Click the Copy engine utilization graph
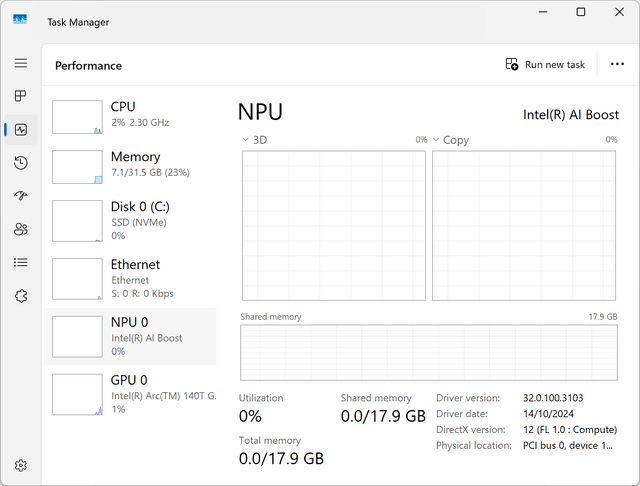 click(x=524, y=226)
